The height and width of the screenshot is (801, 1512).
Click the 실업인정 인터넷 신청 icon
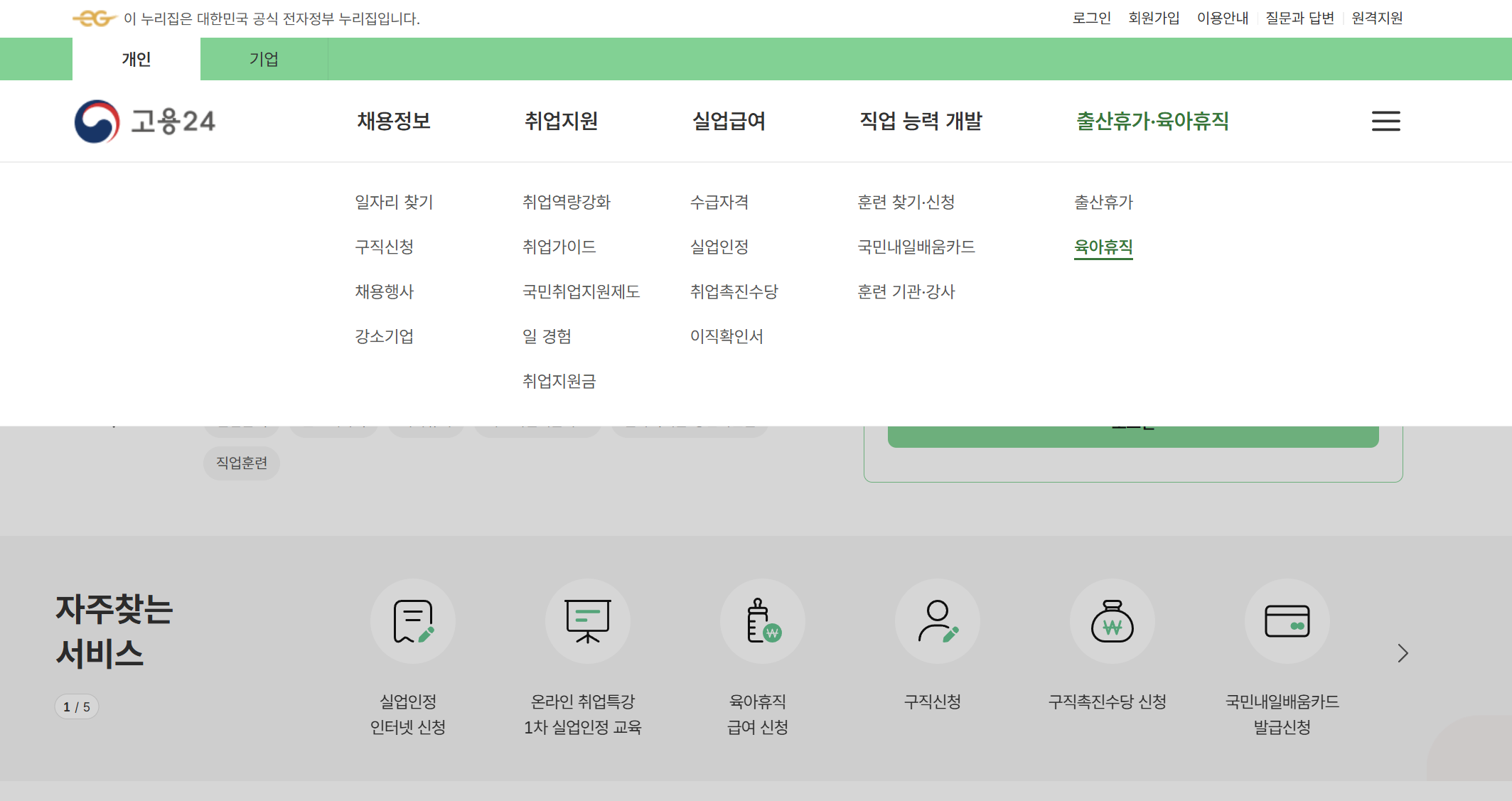coord(412,621)
